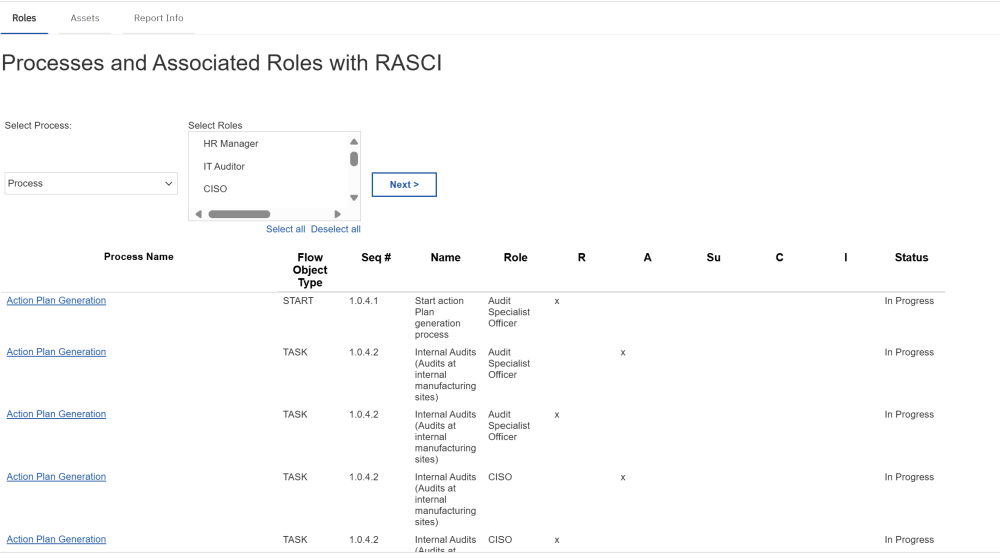
Task: Click the roles list horizontal scrollbar thumb
Action: pyautogui.click(x=239, y=214)
